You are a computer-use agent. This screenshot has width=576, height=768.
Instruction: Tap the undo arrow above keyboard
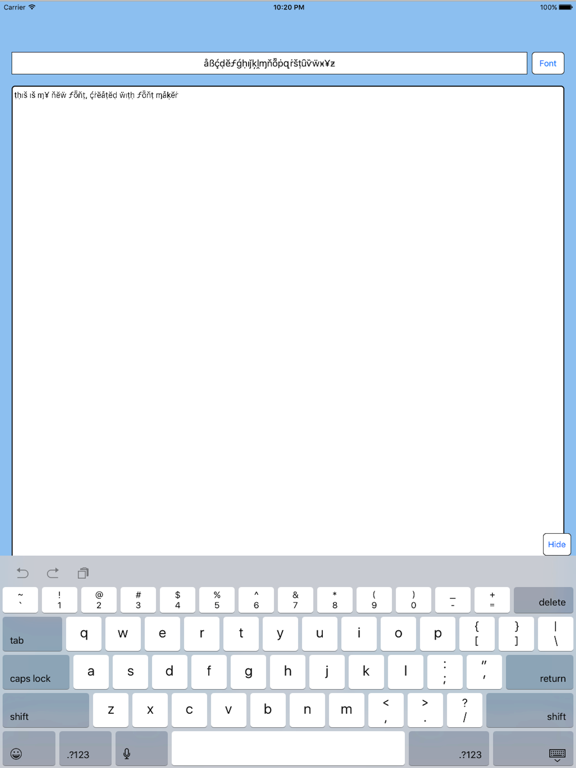23,573
